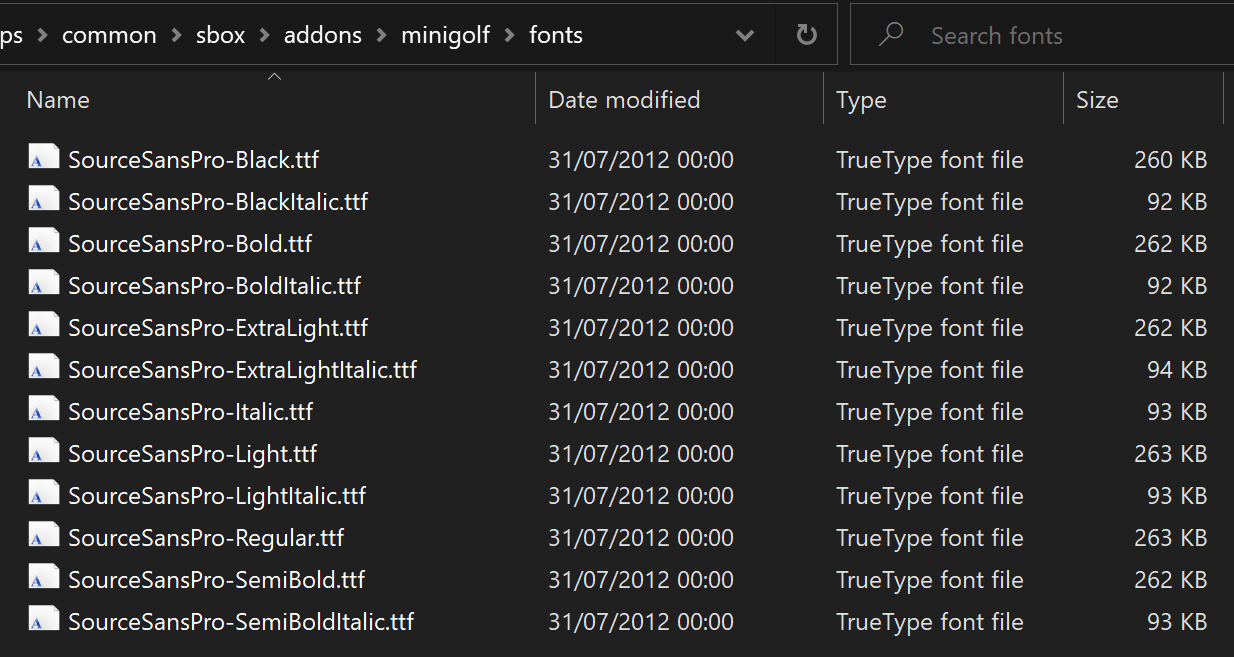
Task: Click the SourceSansPro-BoldItalic.ttf file icon
Action: [43, 285]
